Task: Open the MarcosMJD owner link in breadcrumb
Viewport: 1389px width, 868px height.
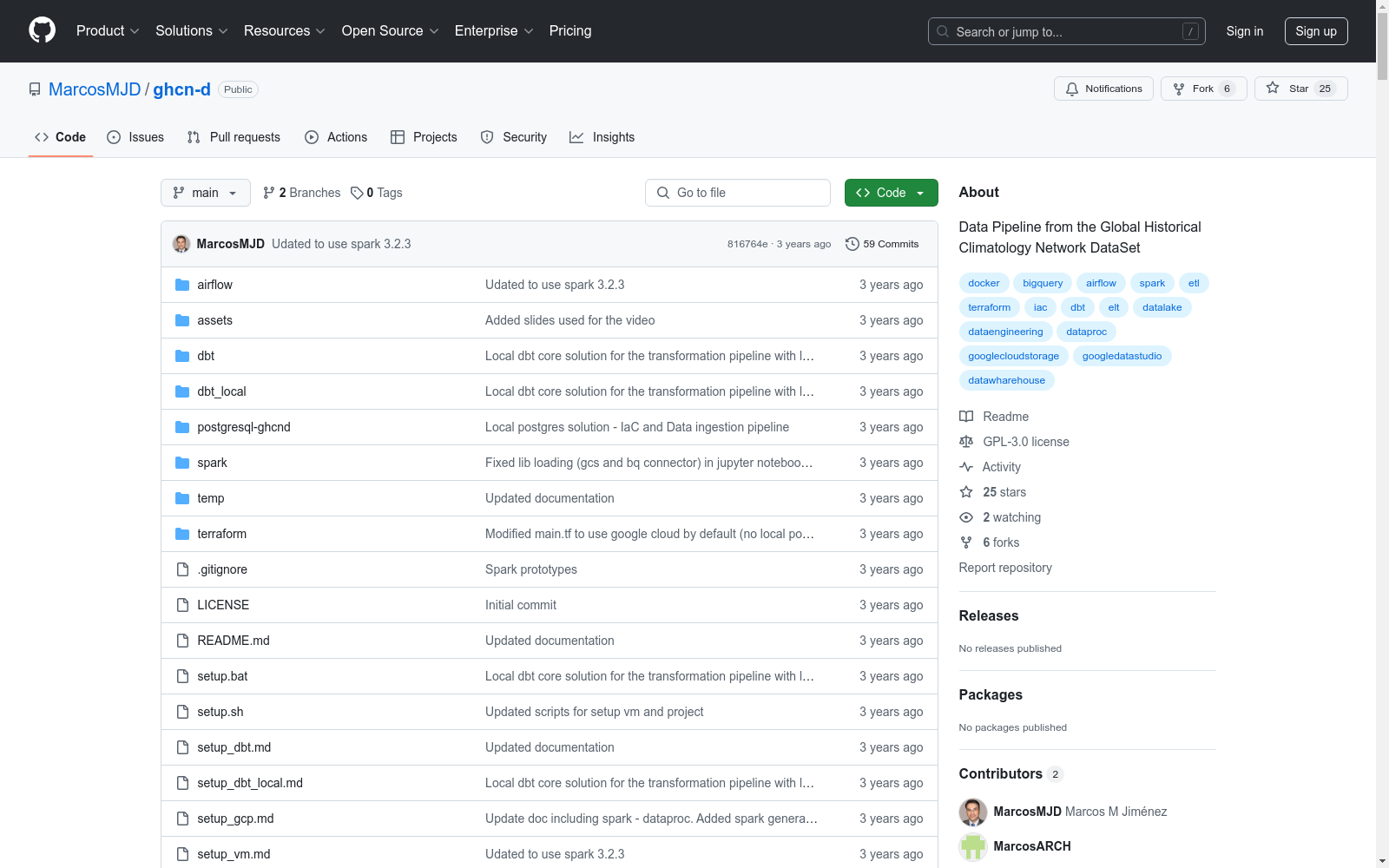Action: click(x=95, y=89)
